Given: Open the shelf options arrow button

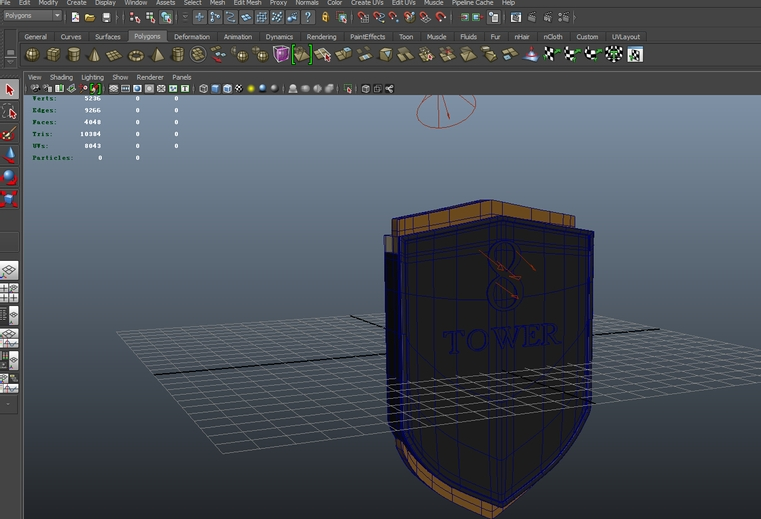Looking at the screenshot, I should click(x=10, y=62).
